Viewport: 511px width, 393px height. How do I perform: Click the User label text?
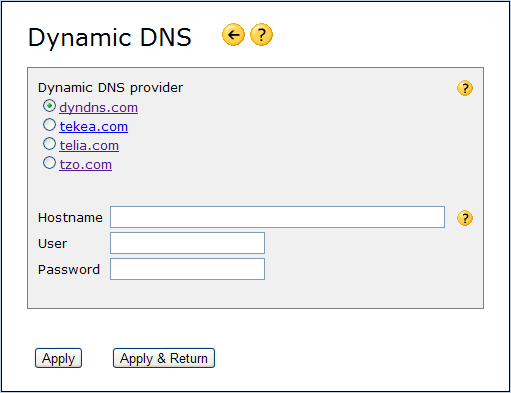click(52, 244)
